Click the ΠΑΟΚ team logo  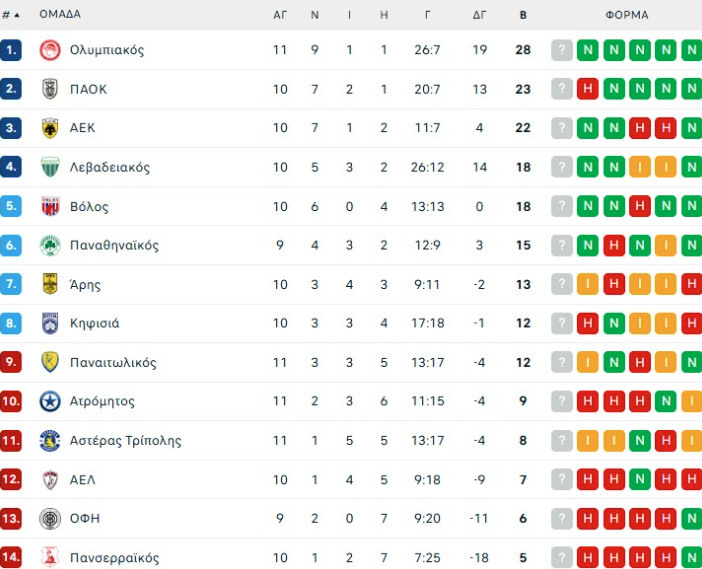click(50, 89)
